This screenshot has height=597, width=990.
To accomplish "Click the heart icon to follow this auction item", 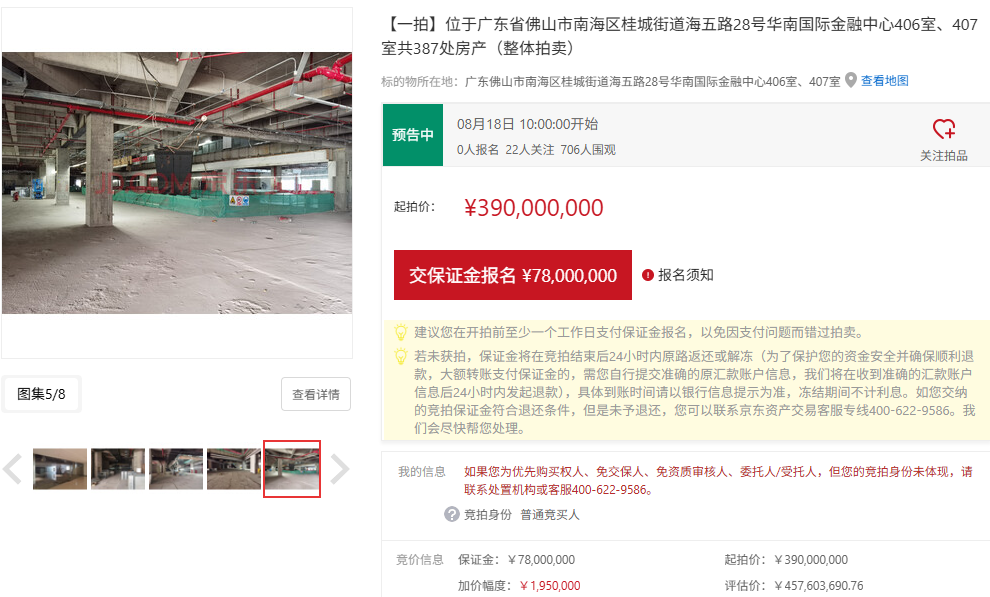I will coord(944,129).
